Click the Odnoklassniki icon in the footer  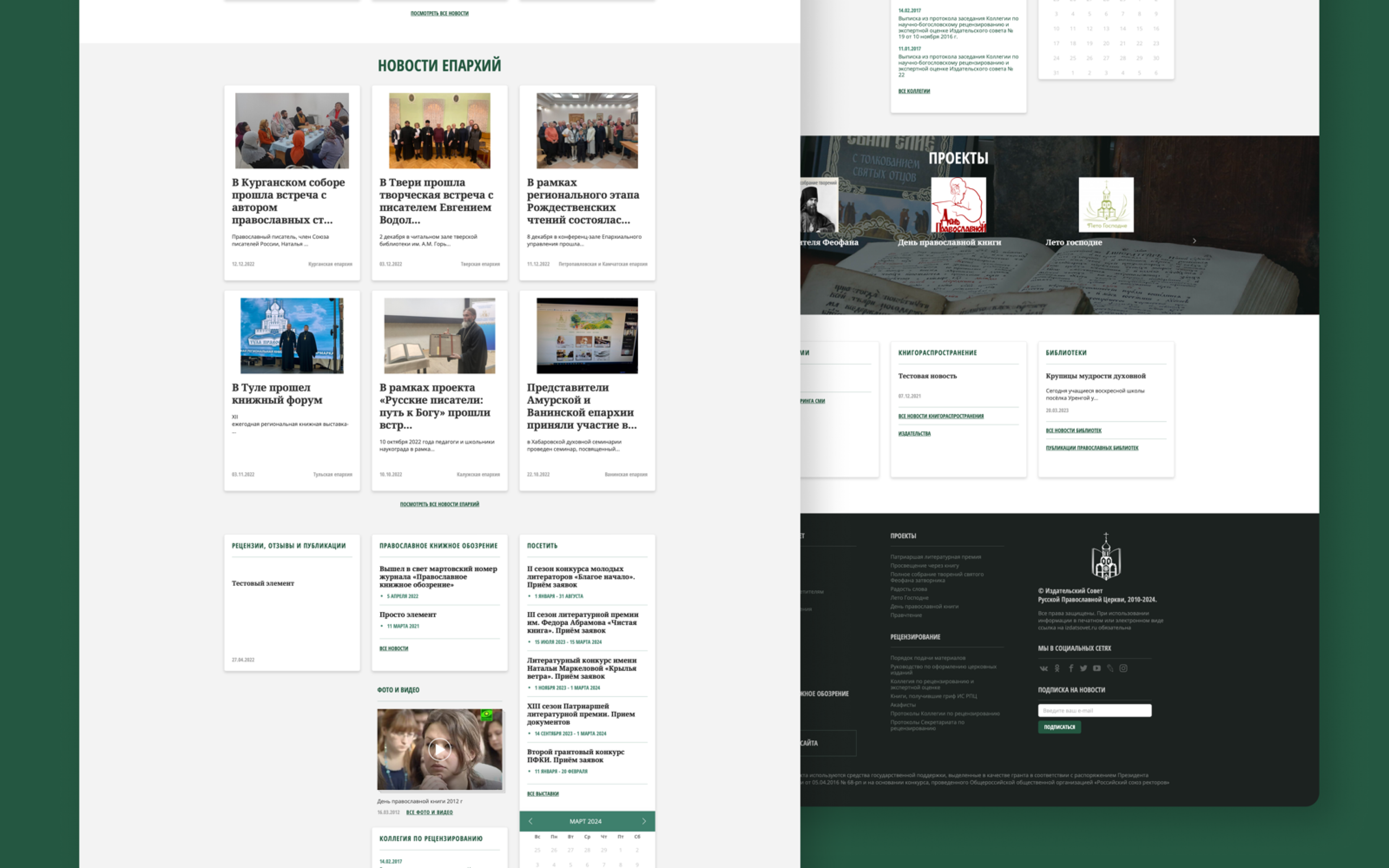[1057, 668]
